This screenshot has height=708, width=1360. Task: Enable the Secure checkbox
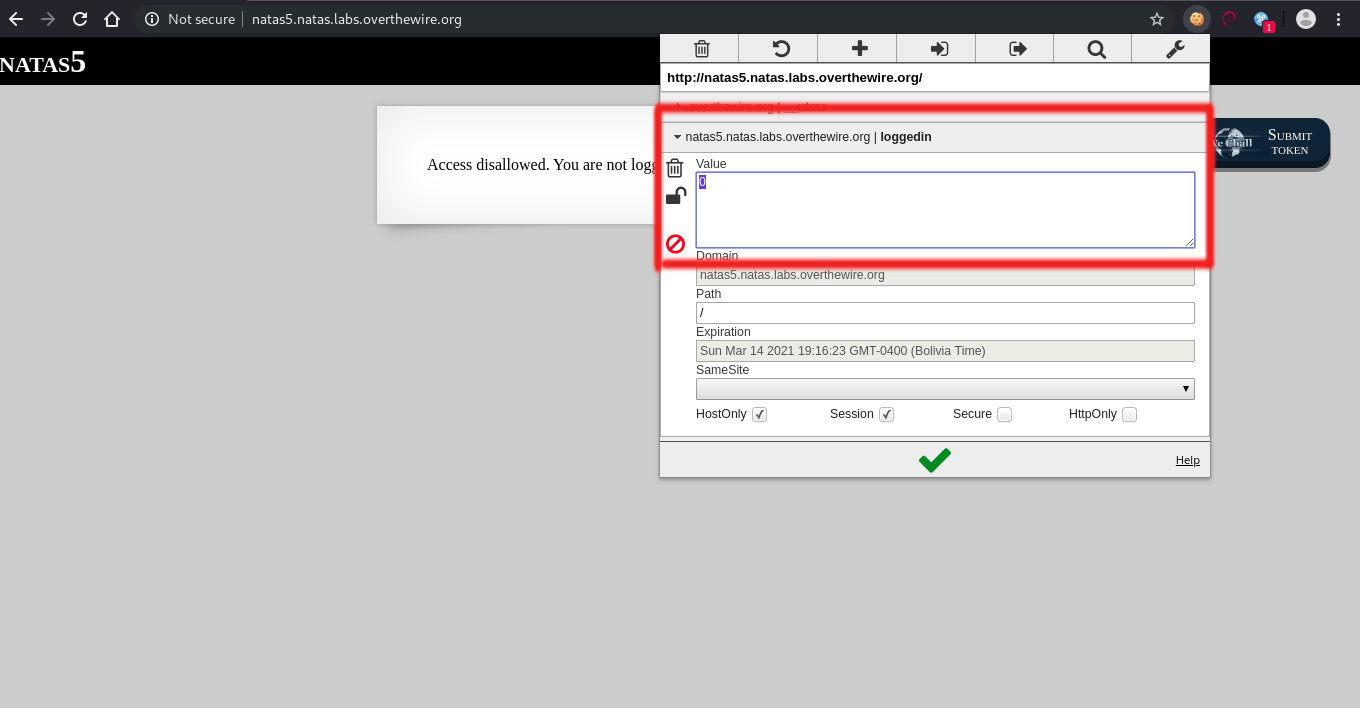tap(1004, 414)
